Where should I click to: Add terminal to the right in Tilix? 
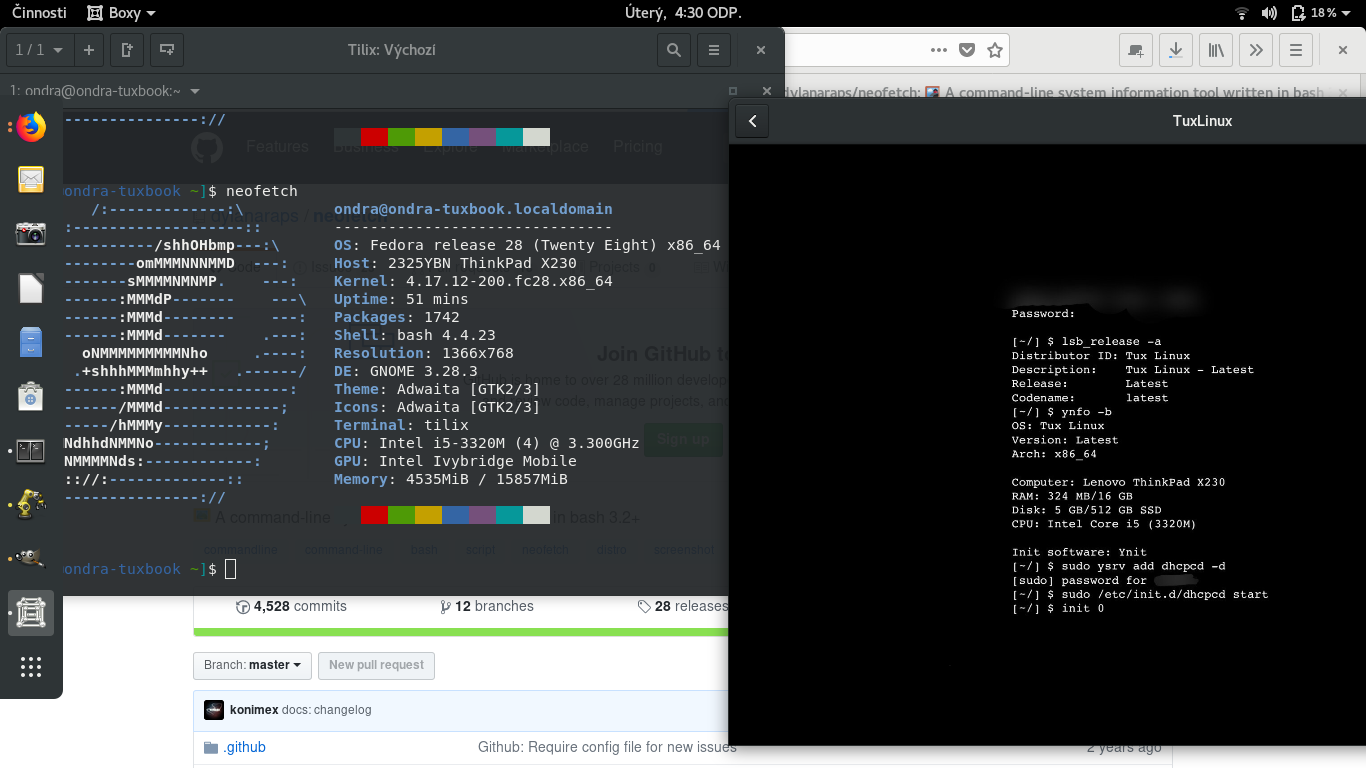127,50
